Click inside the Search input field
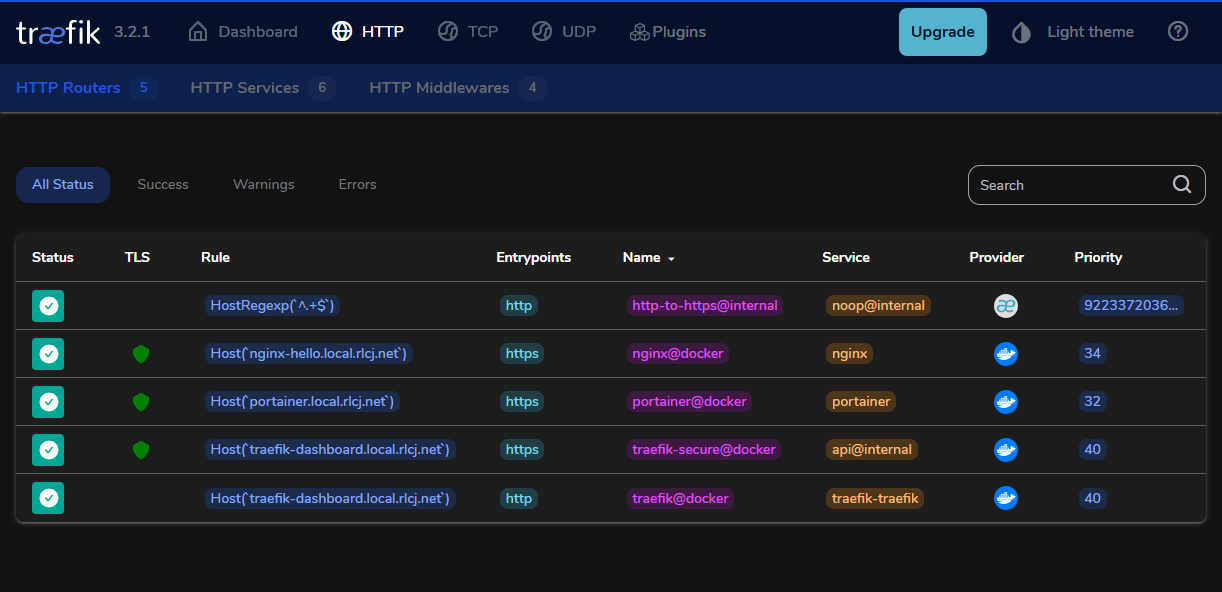Image resolution: width=1222 pixels, height=592 pixels. 1060,184
